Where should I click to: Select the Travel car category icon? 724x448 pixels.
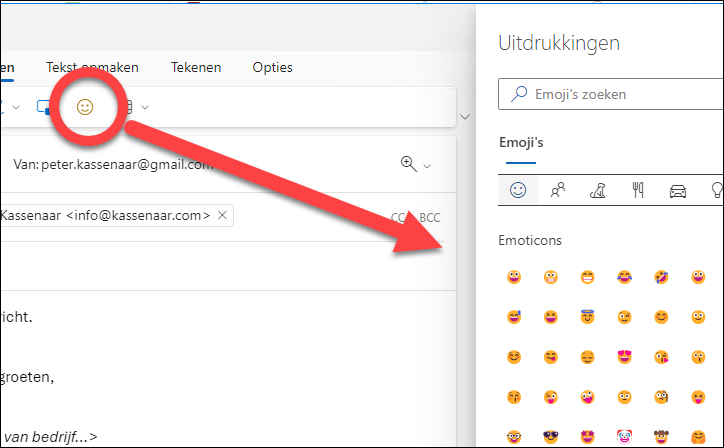click(x=678, y=191)
